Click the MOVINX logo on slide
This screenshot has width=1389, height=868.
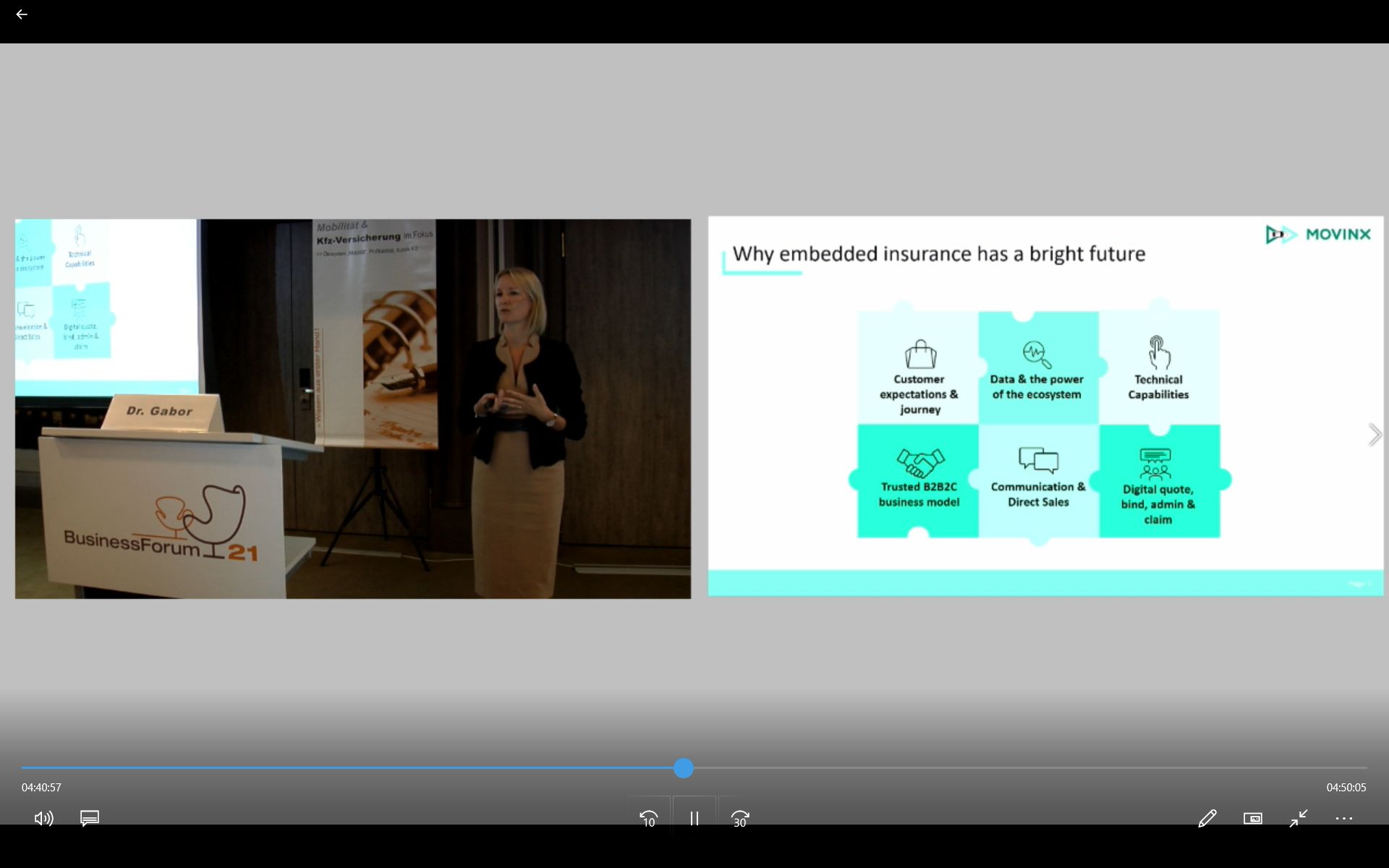1318,234
